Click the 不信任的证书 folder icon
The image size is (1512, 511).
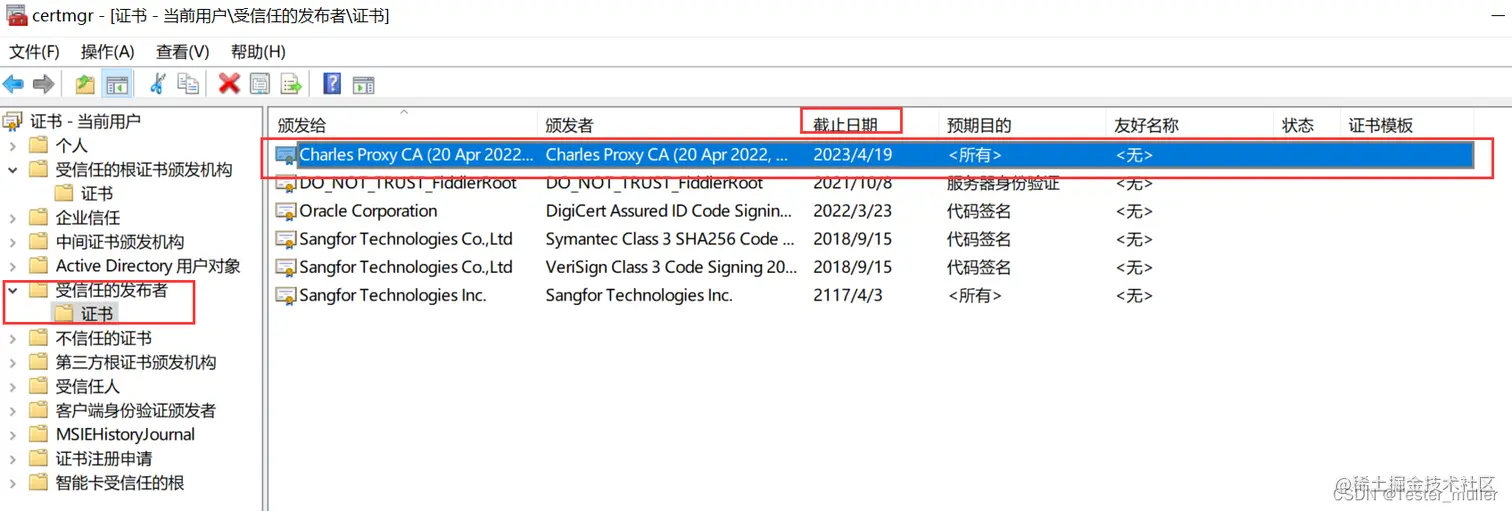tap(39, 338)
